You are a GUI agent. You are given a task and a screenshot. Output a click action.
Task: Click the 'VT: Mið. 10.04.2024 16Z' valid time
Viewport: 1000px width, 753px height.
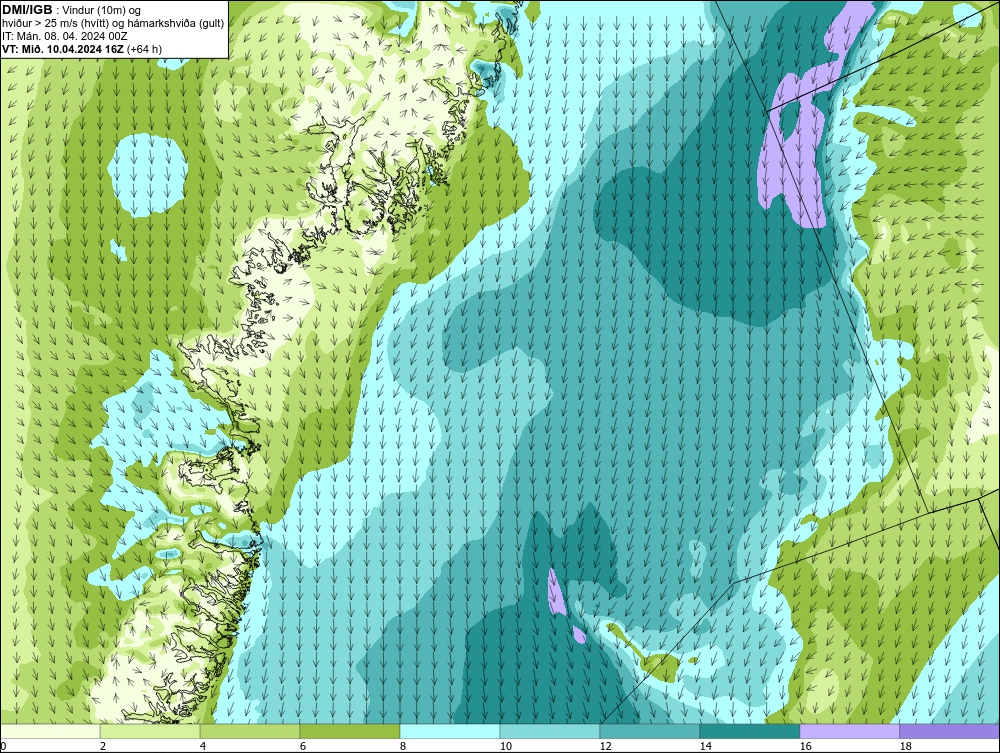point(63,48)
